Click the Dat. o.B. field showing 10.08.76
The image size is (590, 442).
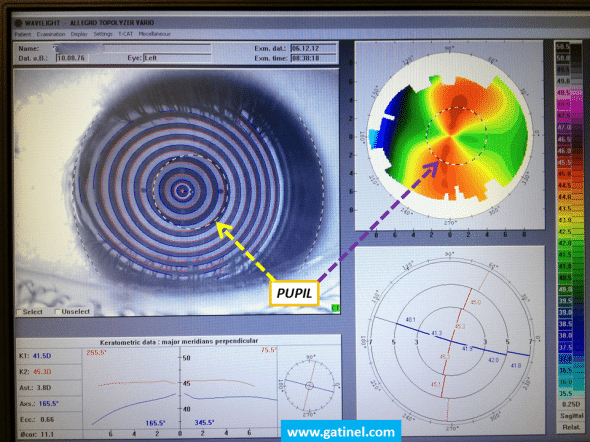(x=72, y=58)
